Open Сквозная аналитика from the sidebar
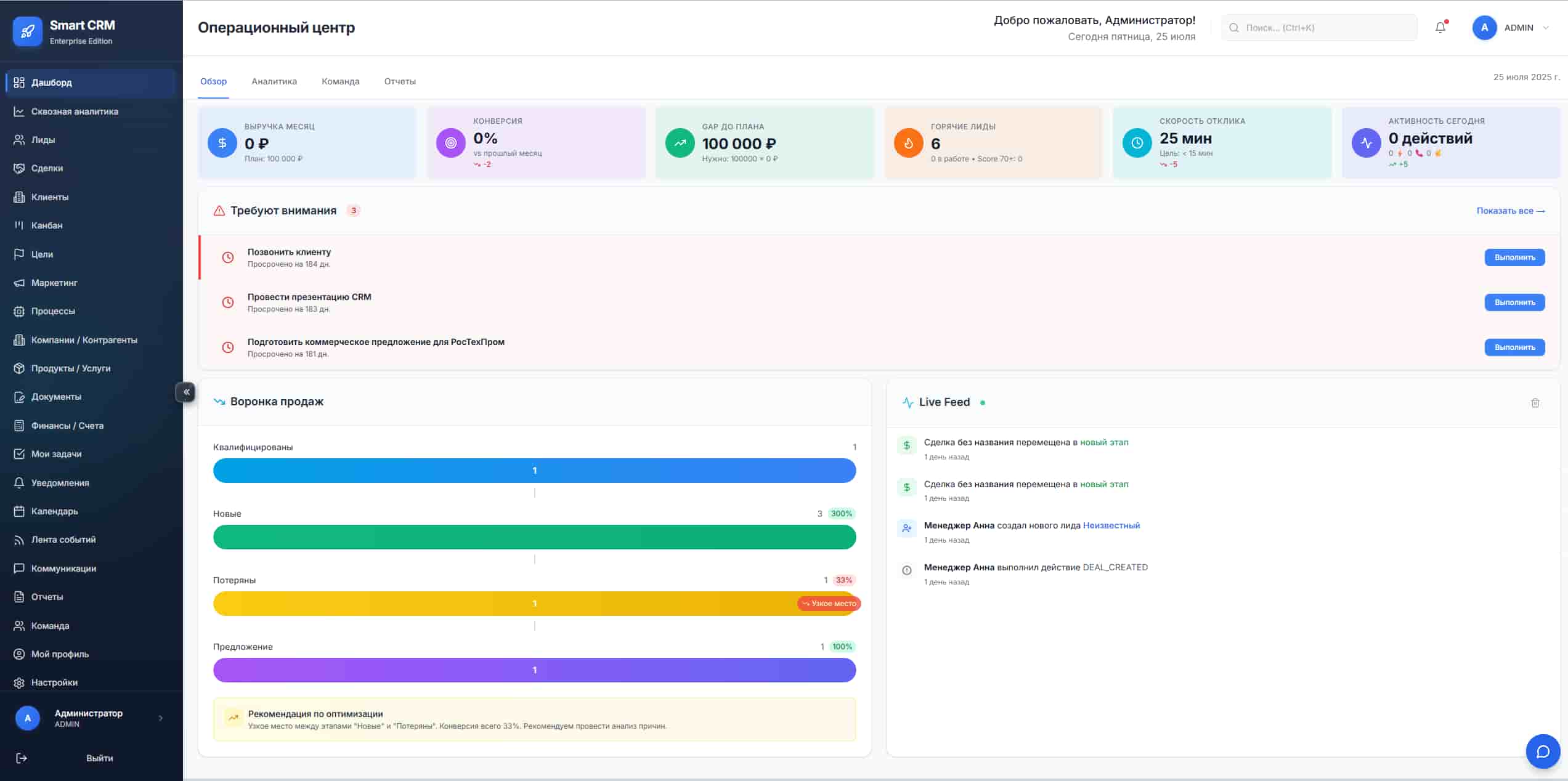 (x=74, y=111)
